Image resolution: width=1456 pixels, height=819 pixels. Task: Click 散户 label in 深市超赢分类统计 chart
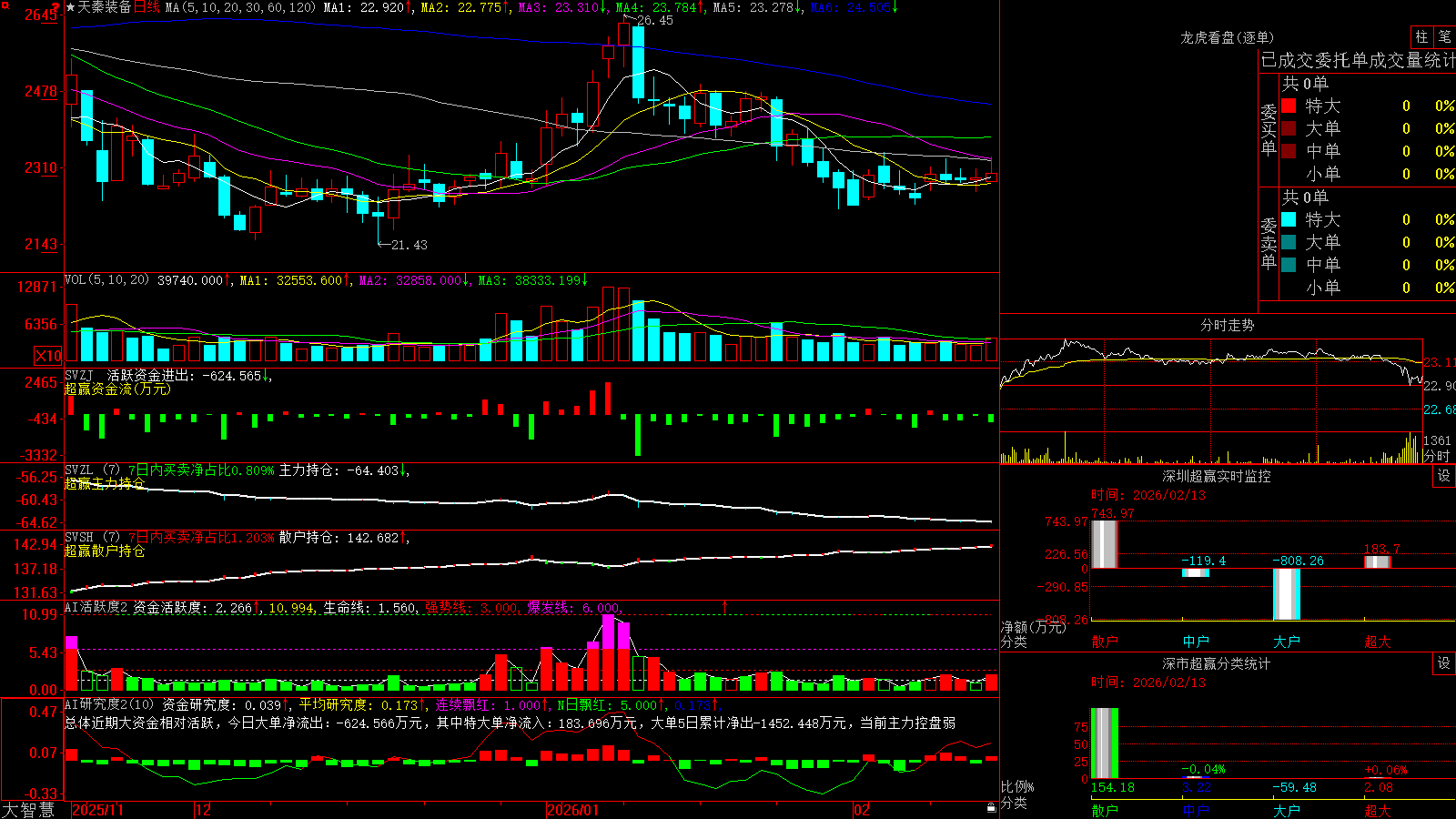tap(1105, 811)
